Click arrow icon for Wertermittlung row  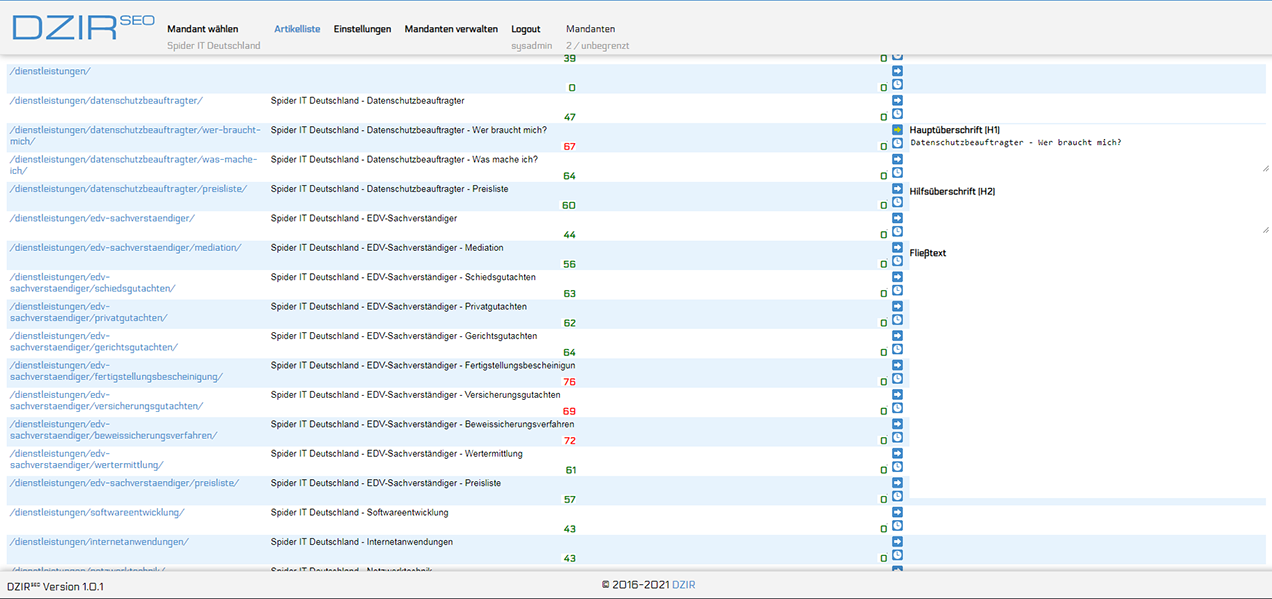pos(897,454)
